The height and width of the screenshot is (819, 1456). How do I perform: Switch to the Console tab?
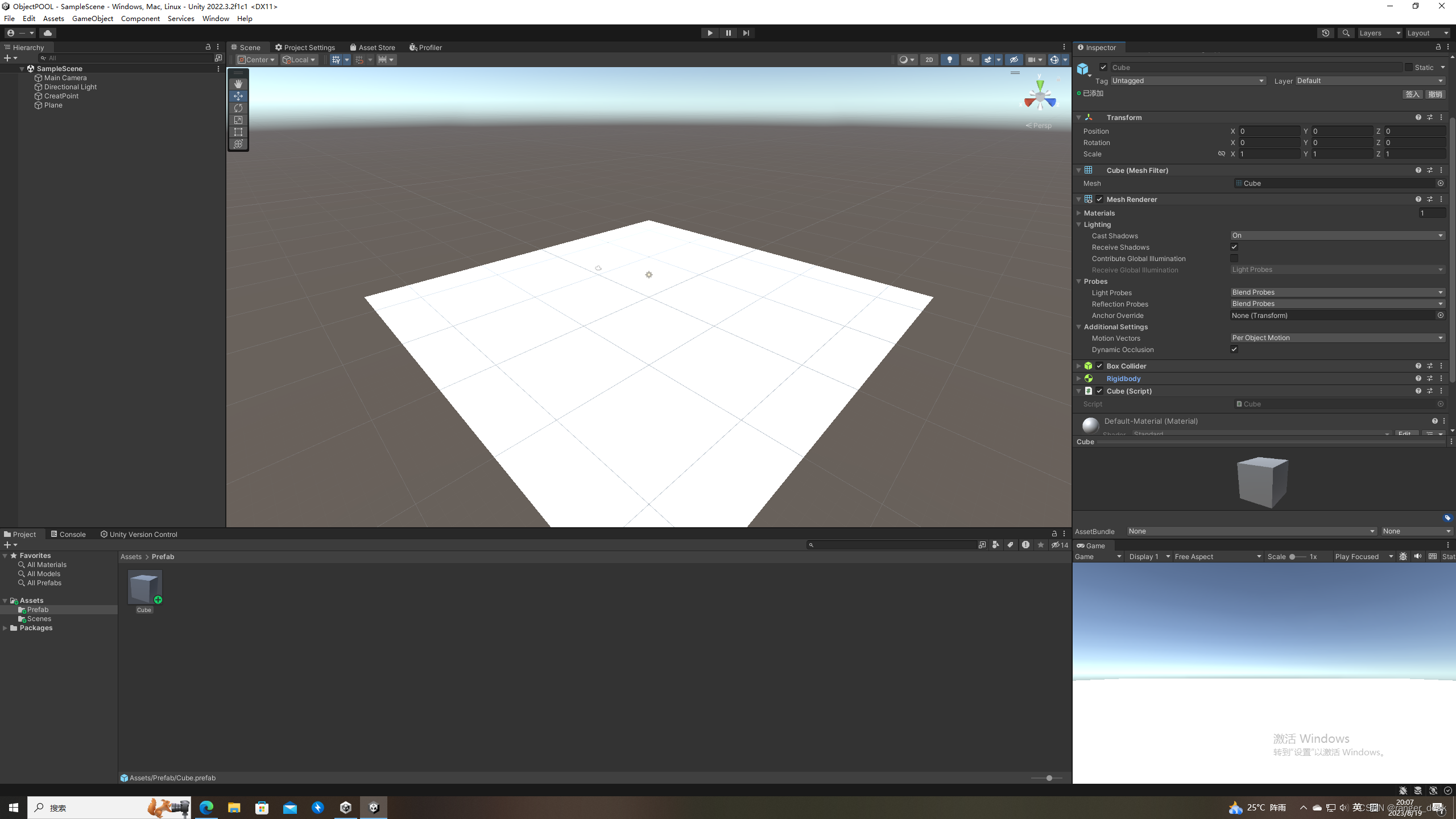pos(68,534)
